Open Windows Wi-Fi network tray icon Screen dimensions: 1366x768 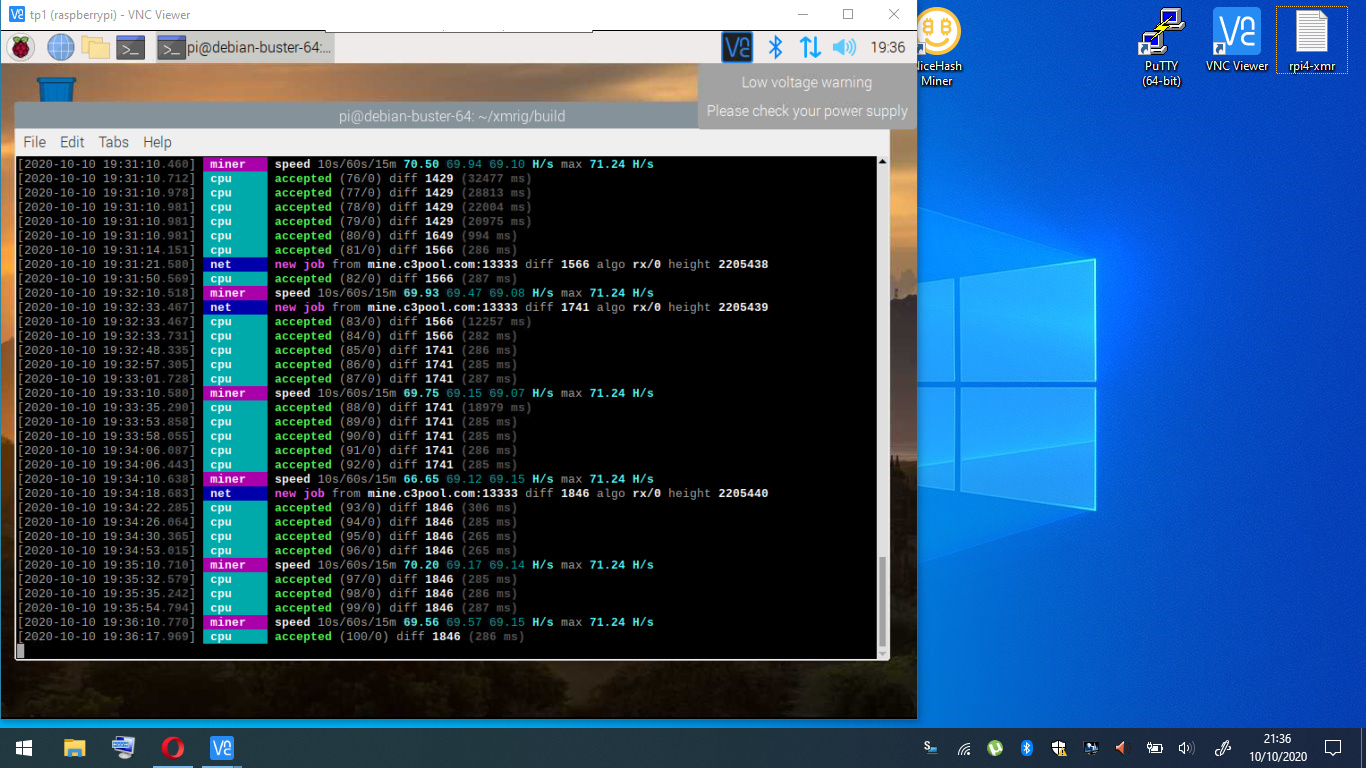[964, 747]
